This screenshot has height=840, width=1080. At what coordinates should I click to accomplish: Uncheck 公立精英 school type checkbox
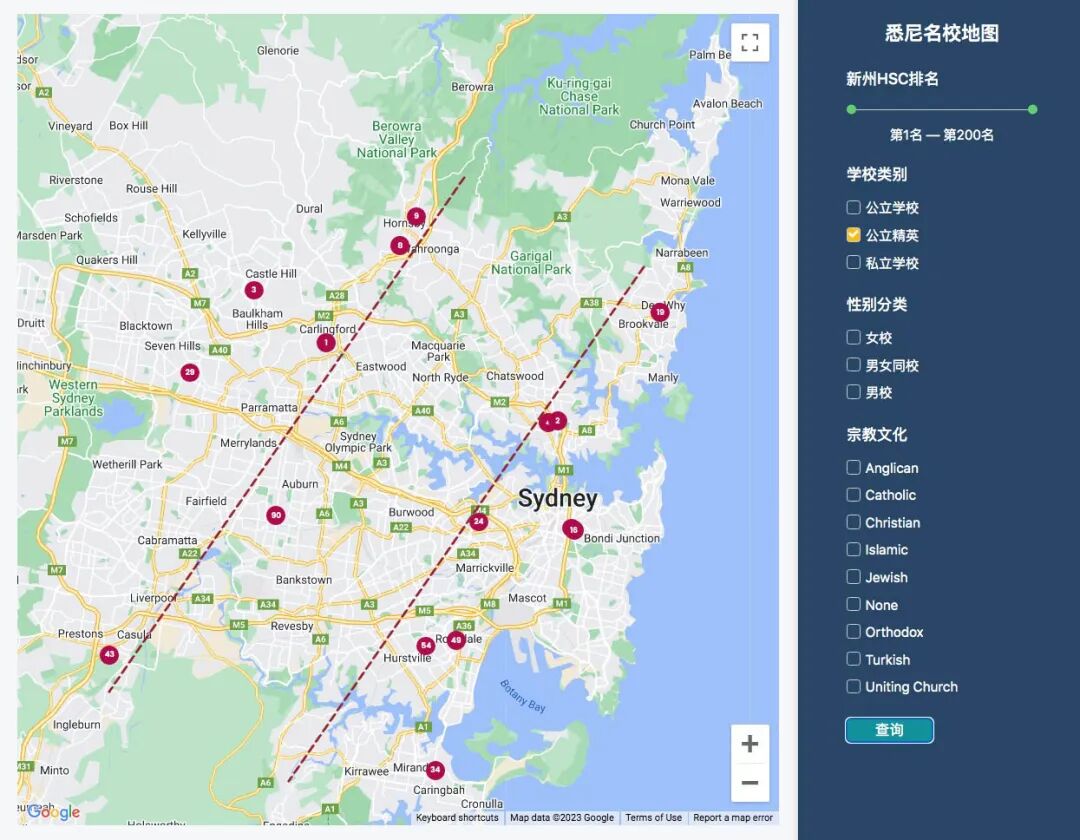tap(853, 235)
